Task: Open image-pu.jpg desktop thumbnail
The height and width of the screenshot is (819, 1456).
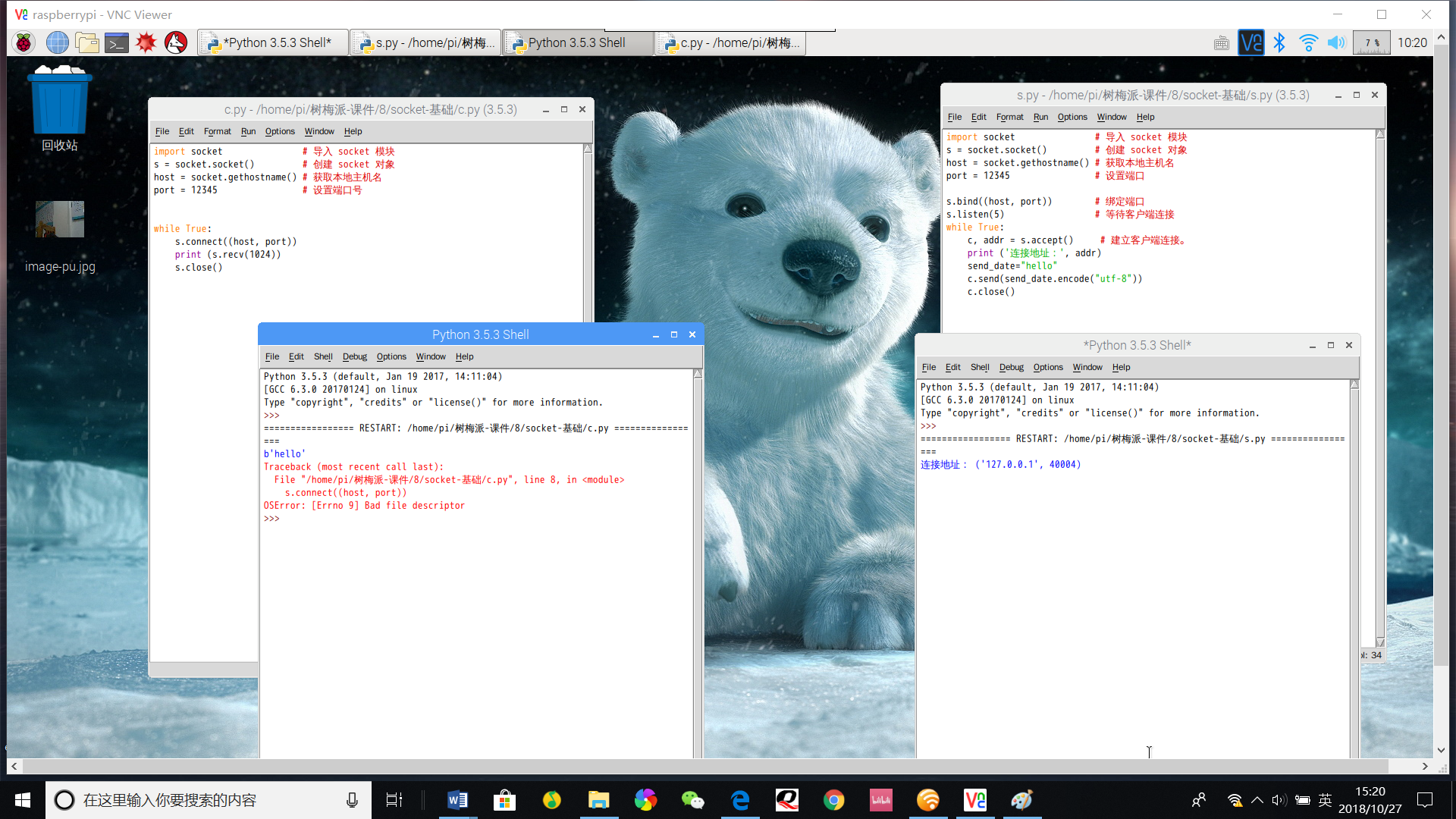Action: pos(59,220)
